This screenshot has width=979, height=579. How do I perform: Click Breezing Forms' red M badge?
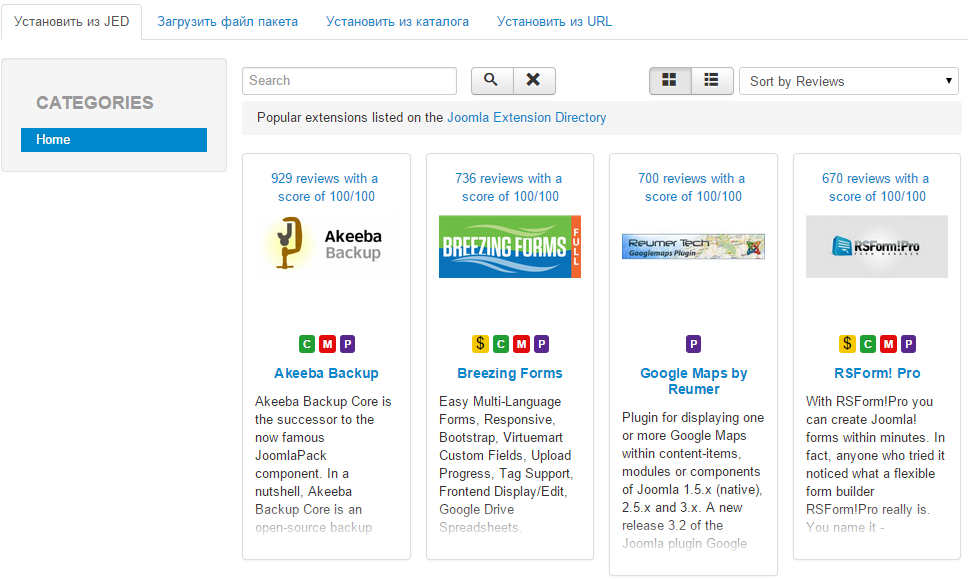(x=521, y=344)
